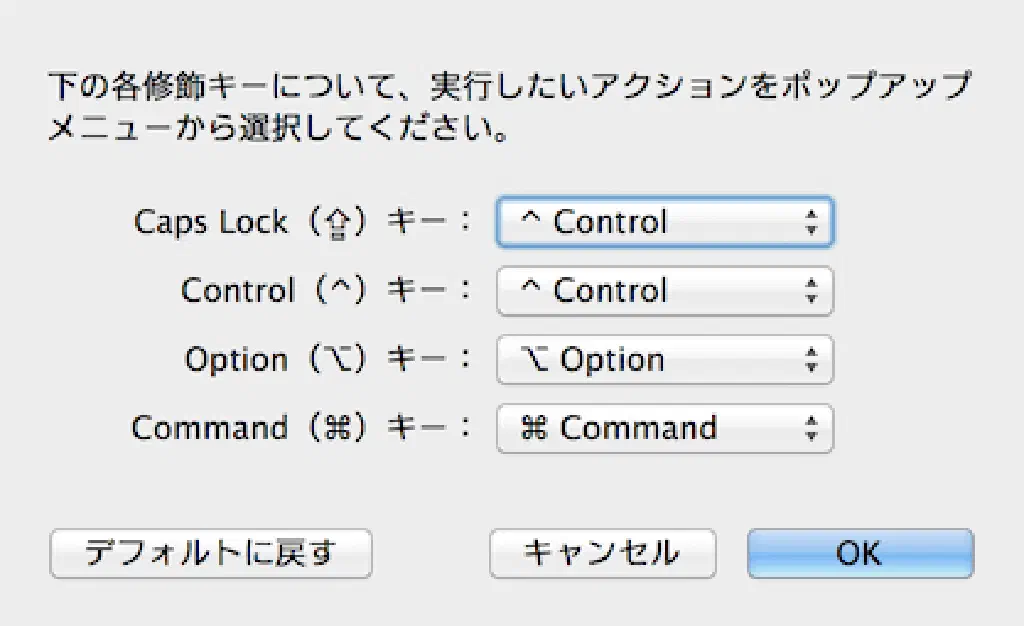This screenshot has width=1024, height=626.
Task: Click the ⌘ symbol inside the Command popup
Action: [536, 429]
